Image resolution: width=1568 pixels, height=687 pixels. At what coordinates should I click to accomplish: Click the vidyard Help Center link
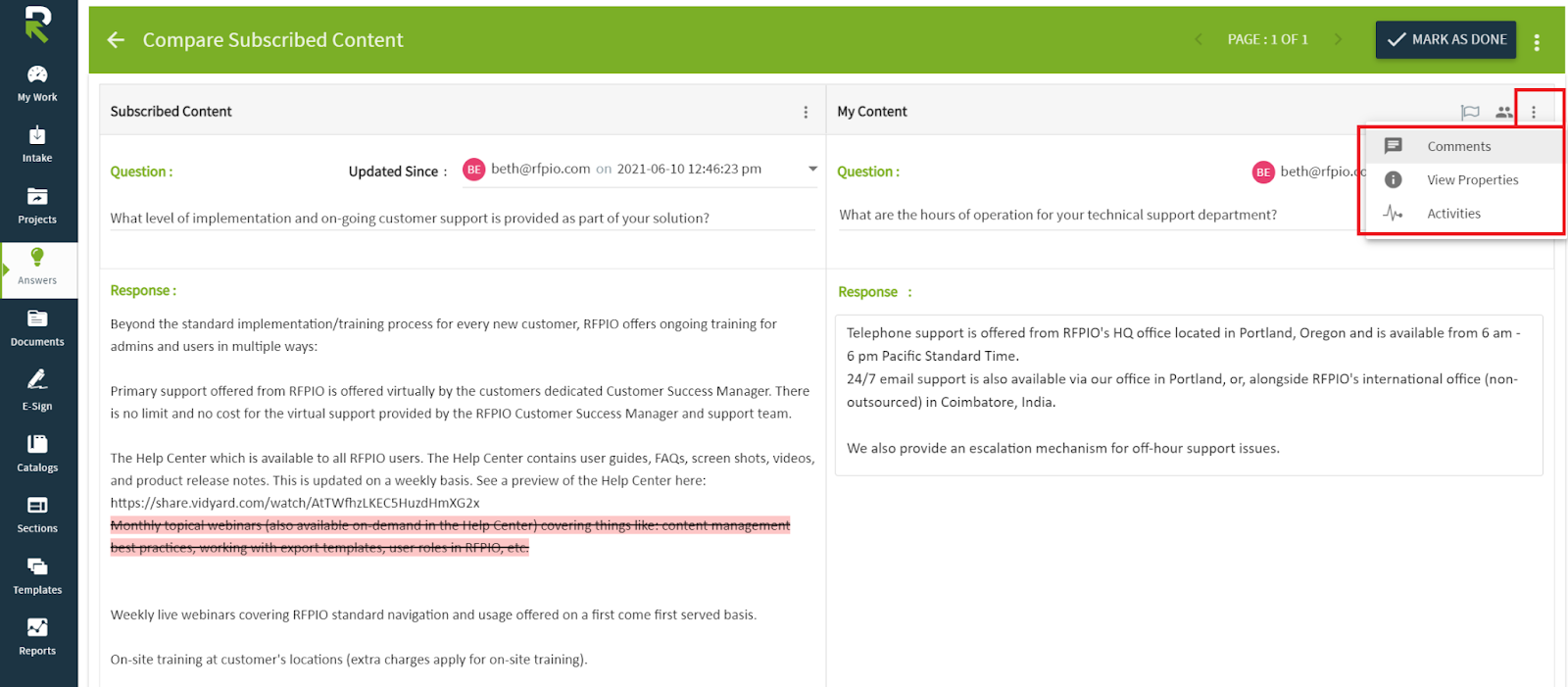[x=295, y=503]
